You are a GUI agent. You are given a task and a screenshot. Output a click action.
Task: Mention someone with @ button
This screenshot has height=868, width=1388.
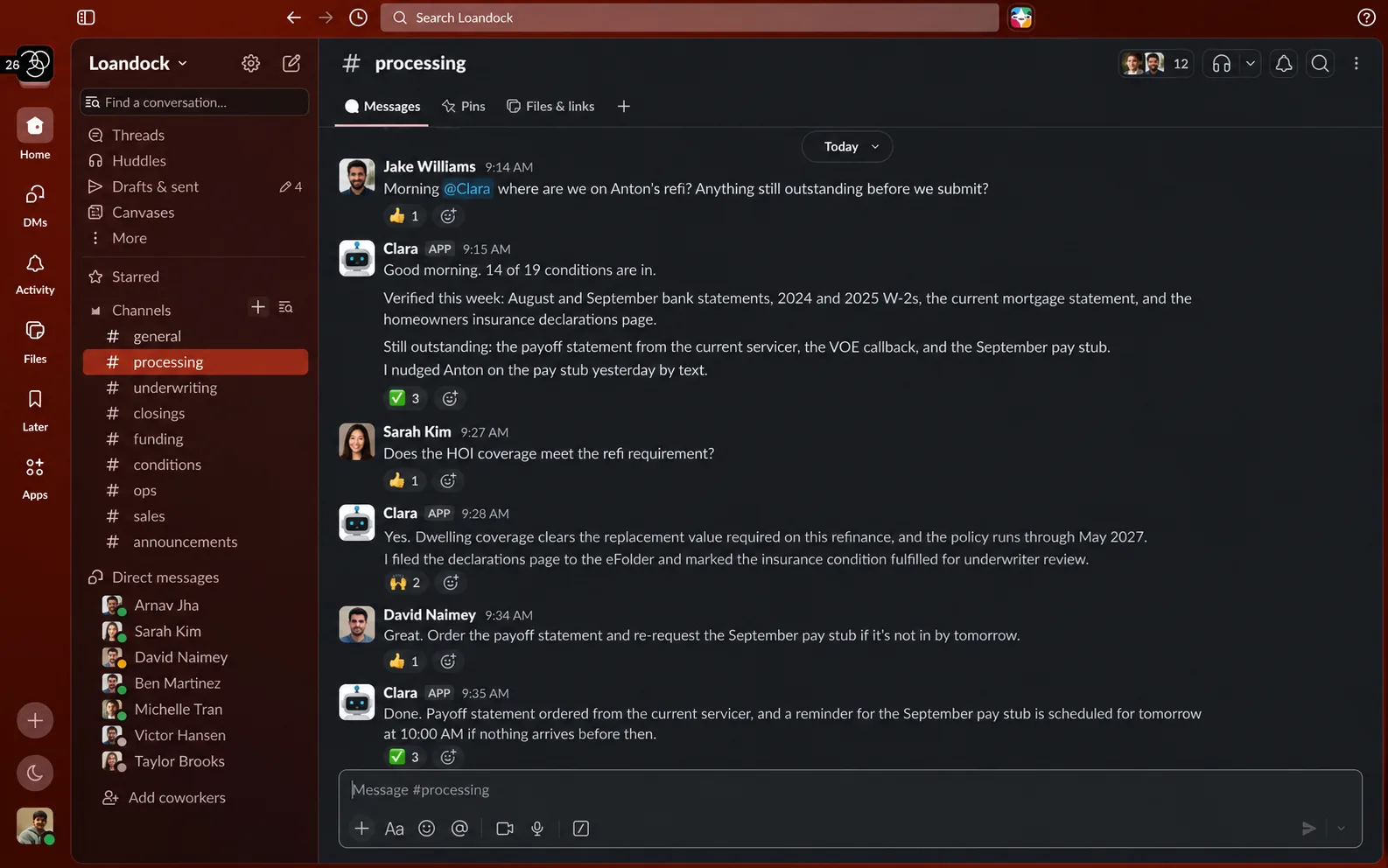459,829
